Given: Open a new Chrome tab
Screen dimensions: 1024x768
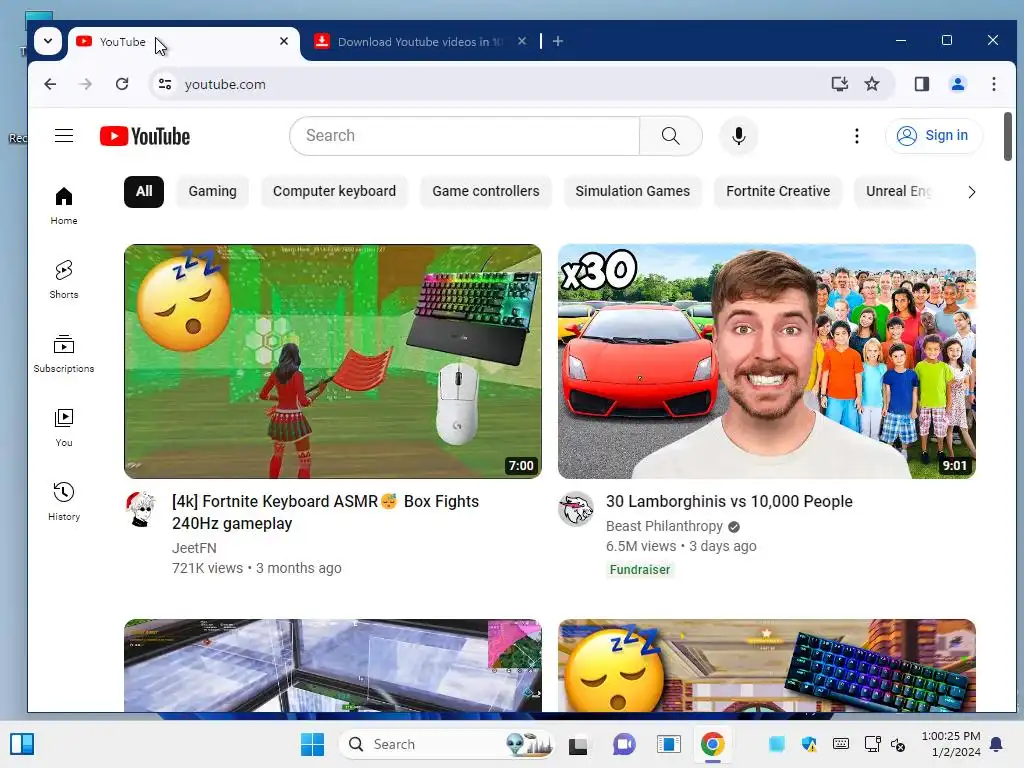Looking at the screenshot, I should click(x=558, y=41).
